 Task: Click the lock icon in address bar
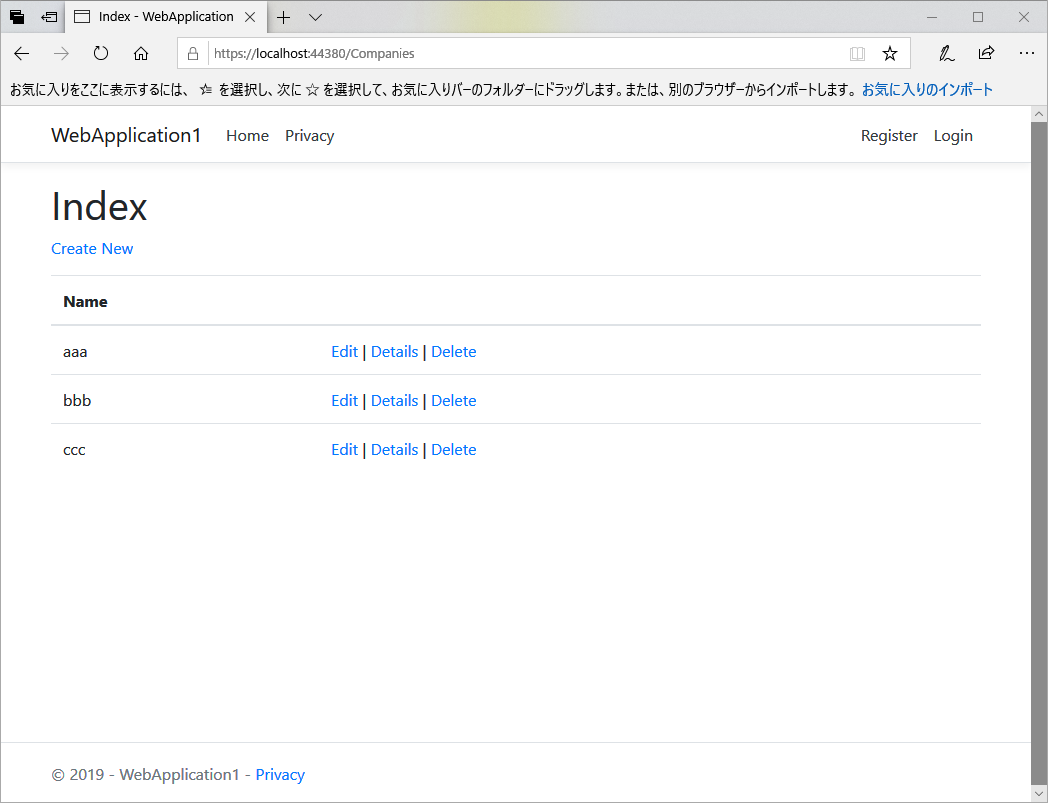point(193,53)
